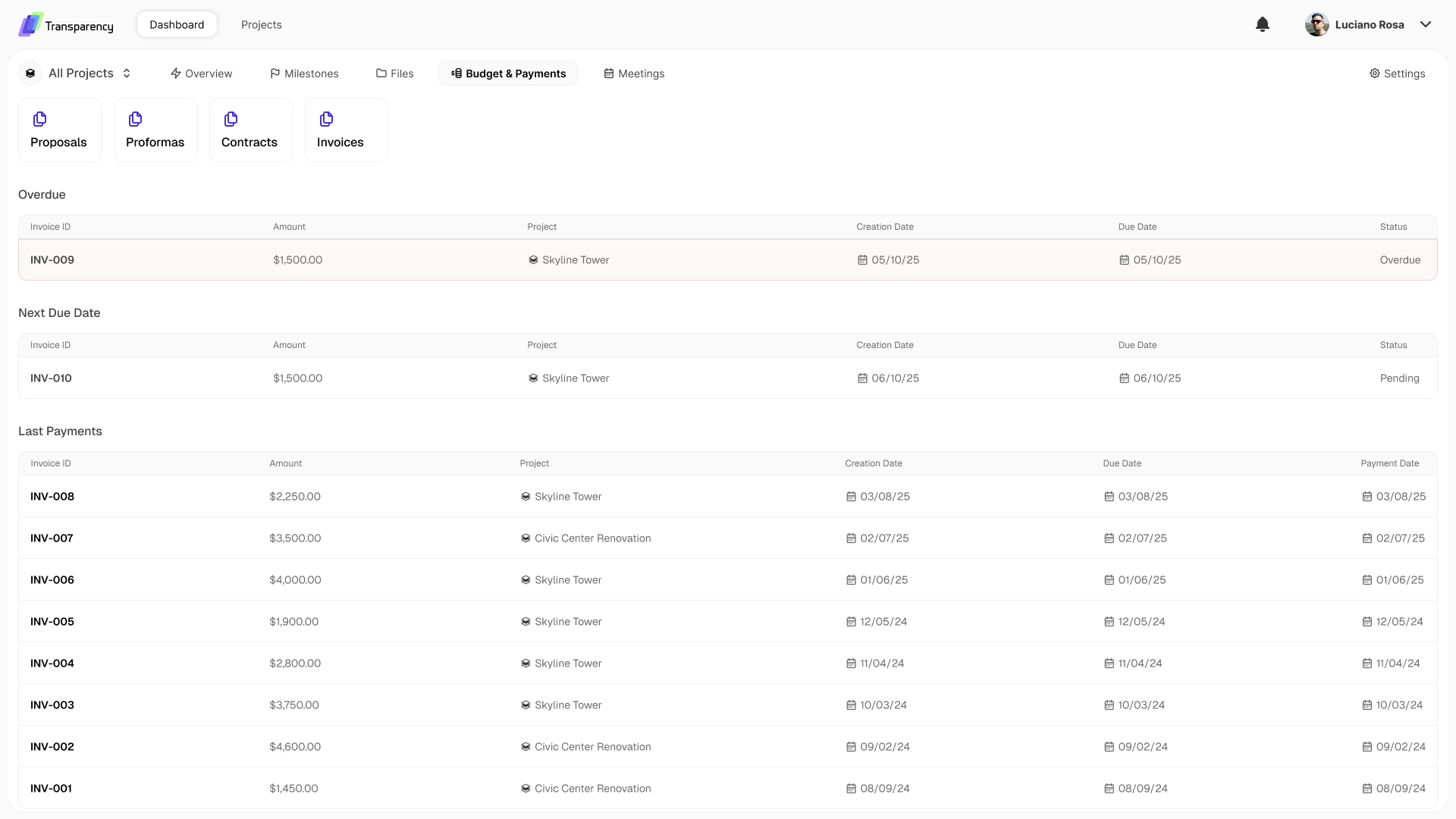Click the Dashboard navigation button
The height and width of the screenshot is (819, 1456).
(x=177, y=24)
